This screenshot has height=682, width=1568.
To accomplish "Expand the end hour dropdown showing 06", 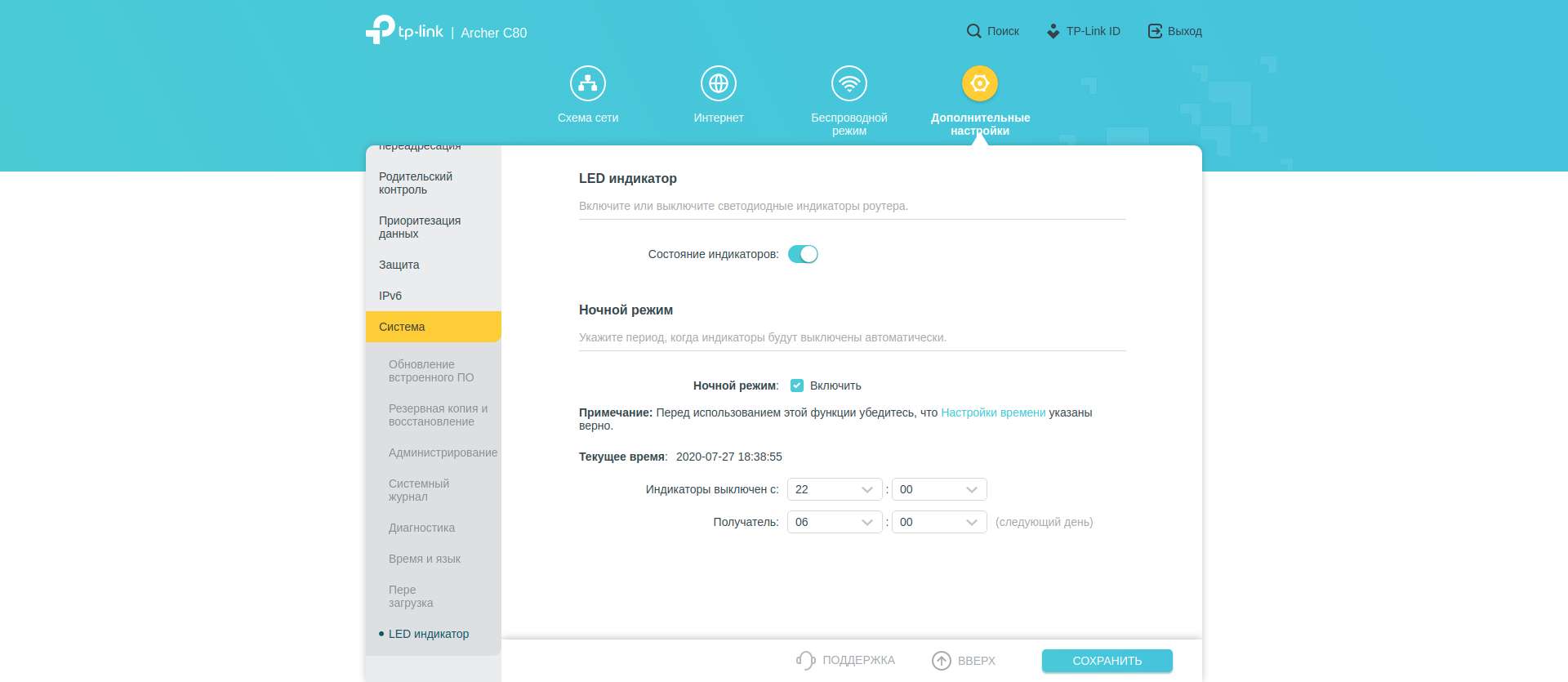I will click(x=834, y=522).
